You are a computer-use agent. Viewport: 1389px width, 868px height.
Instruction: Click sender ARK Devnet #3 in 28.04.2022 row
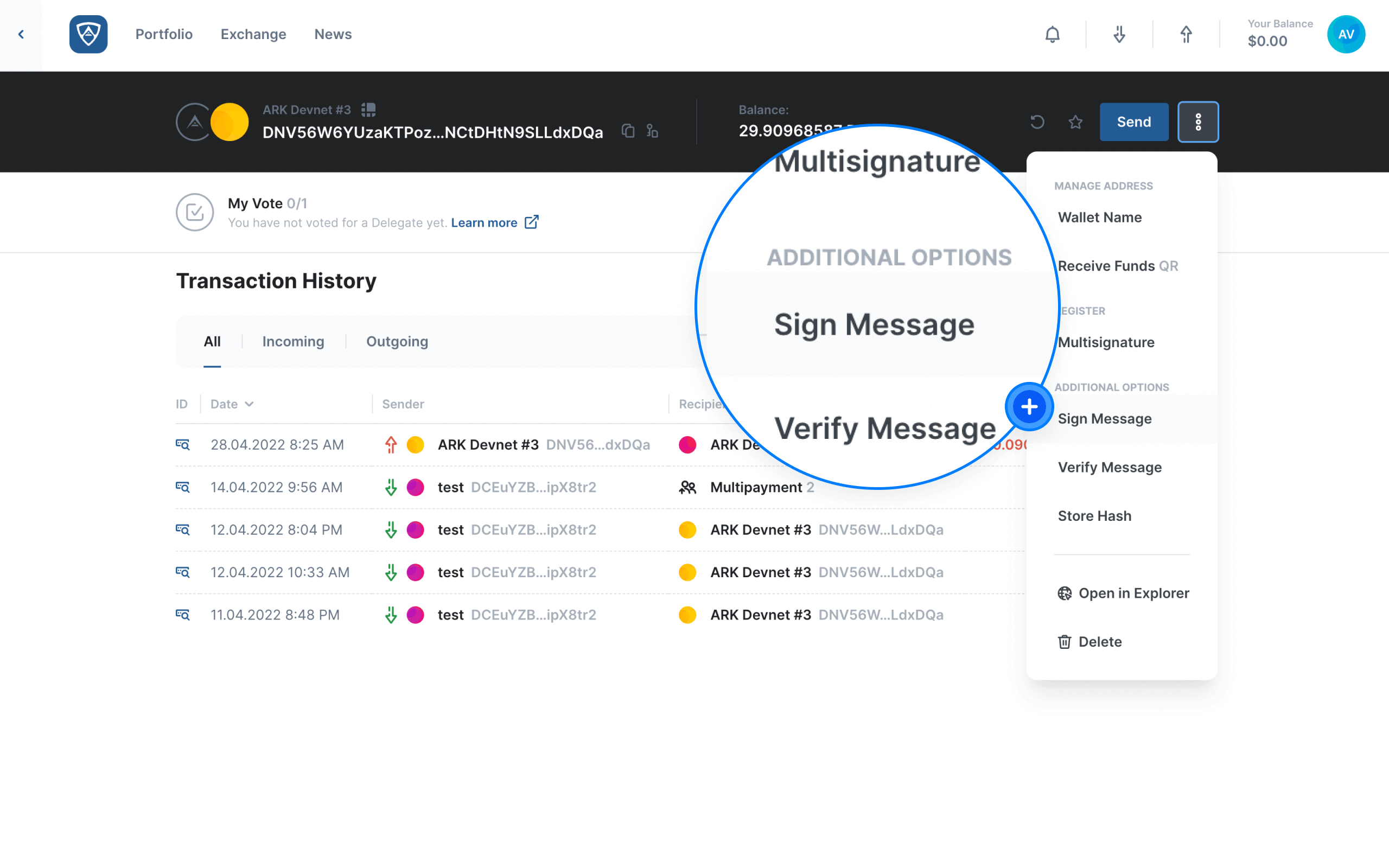click(x=488, y=444)
